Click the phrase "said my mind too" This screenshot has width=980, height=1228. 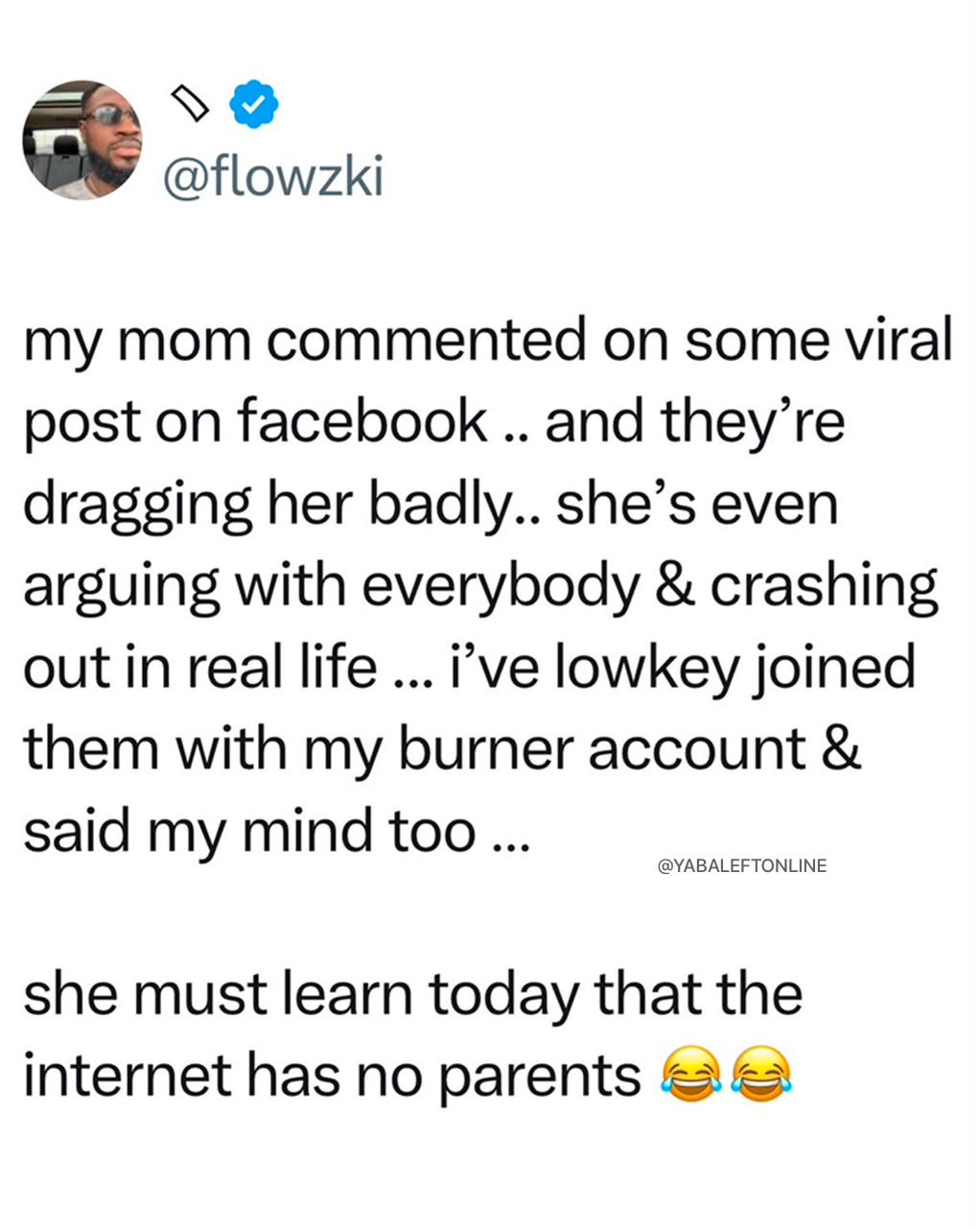point(249,831)
